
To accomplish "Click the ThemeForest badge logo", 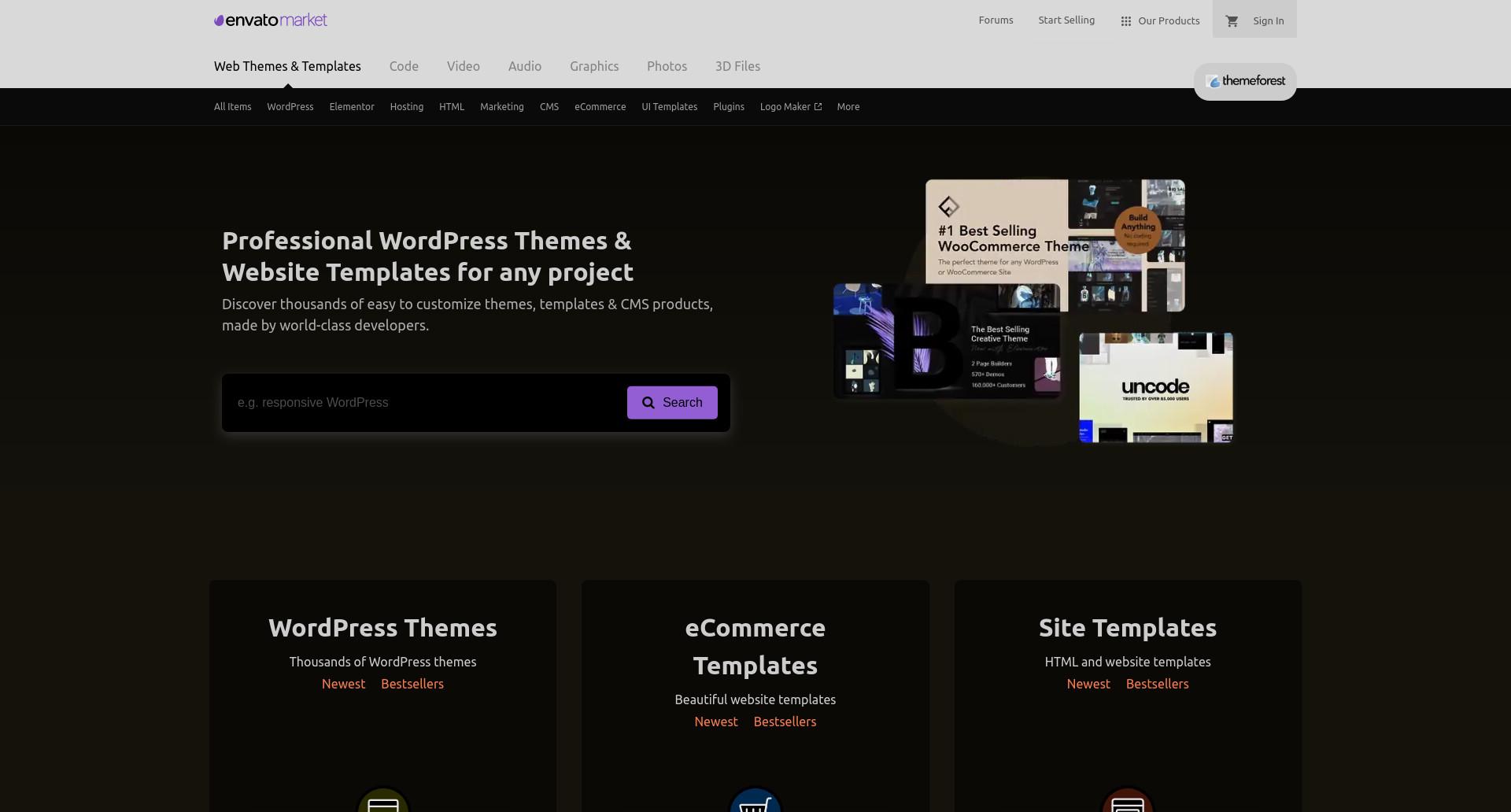I will click(x=1245, y=81).
